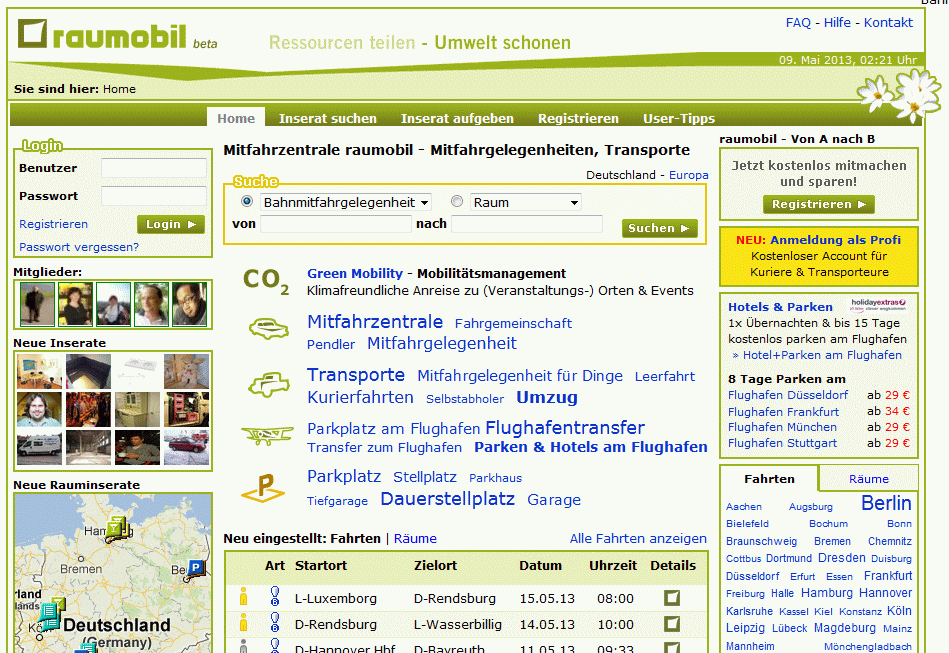Select the Raum radio button
Viewport: 949px width, 653px height.
pyautogui.click(x=457, y=202)
